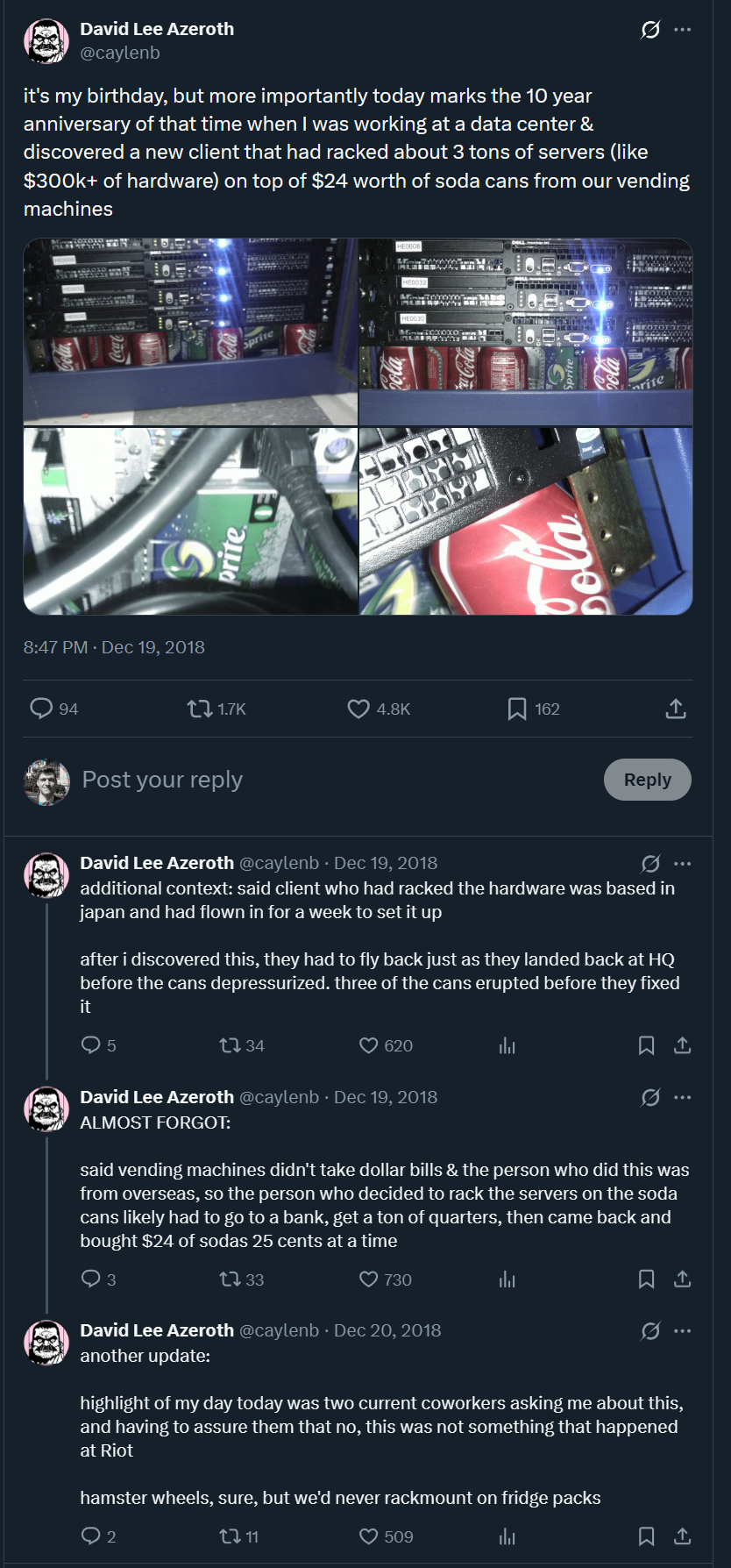Bookmark the main tweet with 162 bookmarks

pos(517,709)
